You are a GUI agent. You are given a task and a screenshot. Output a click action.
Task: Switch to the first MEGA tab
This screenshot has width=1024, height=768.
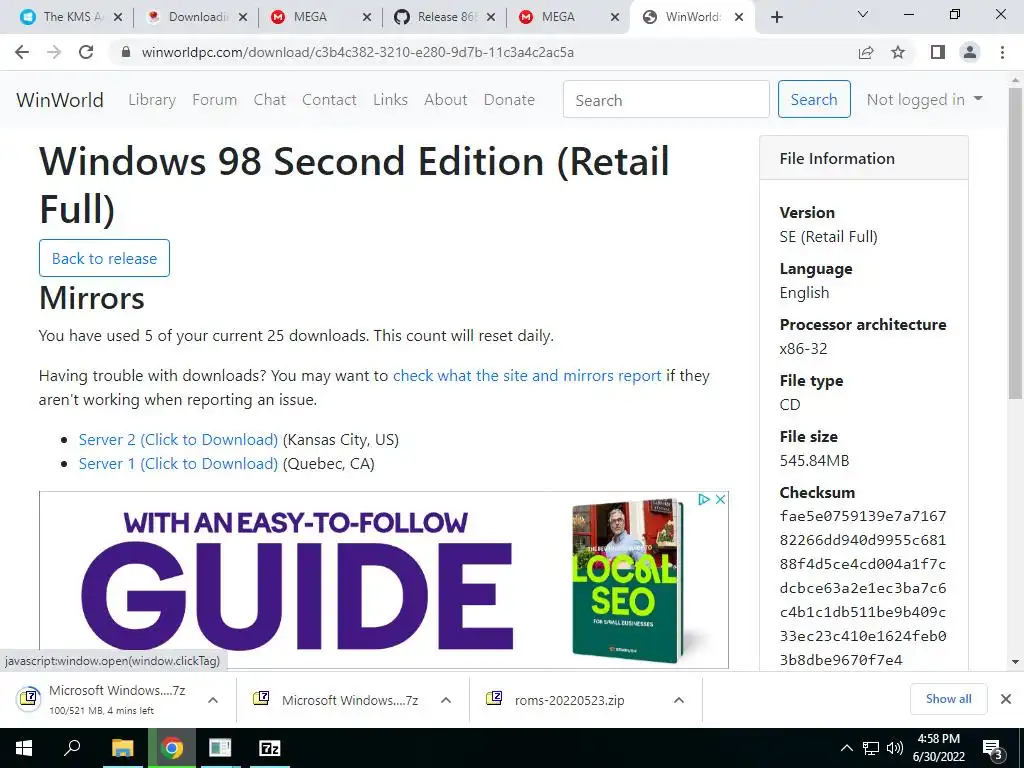click(320, 17)
